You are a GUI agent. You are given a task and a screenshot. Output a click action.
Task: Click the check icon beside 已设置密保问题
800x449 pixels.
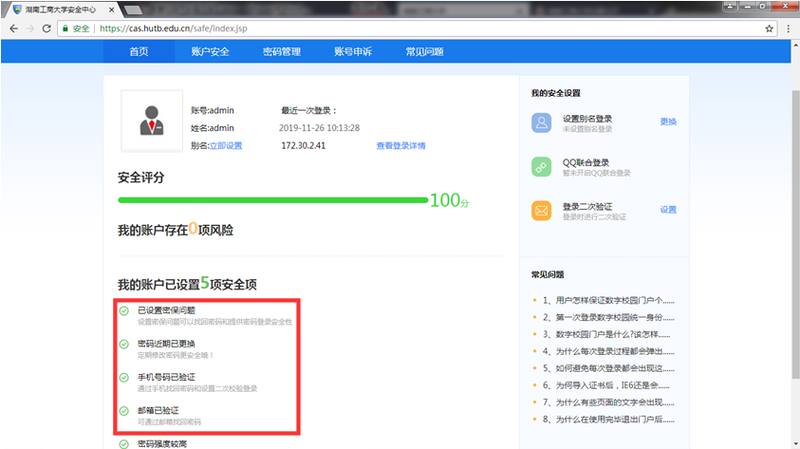[x=124, y=311]
